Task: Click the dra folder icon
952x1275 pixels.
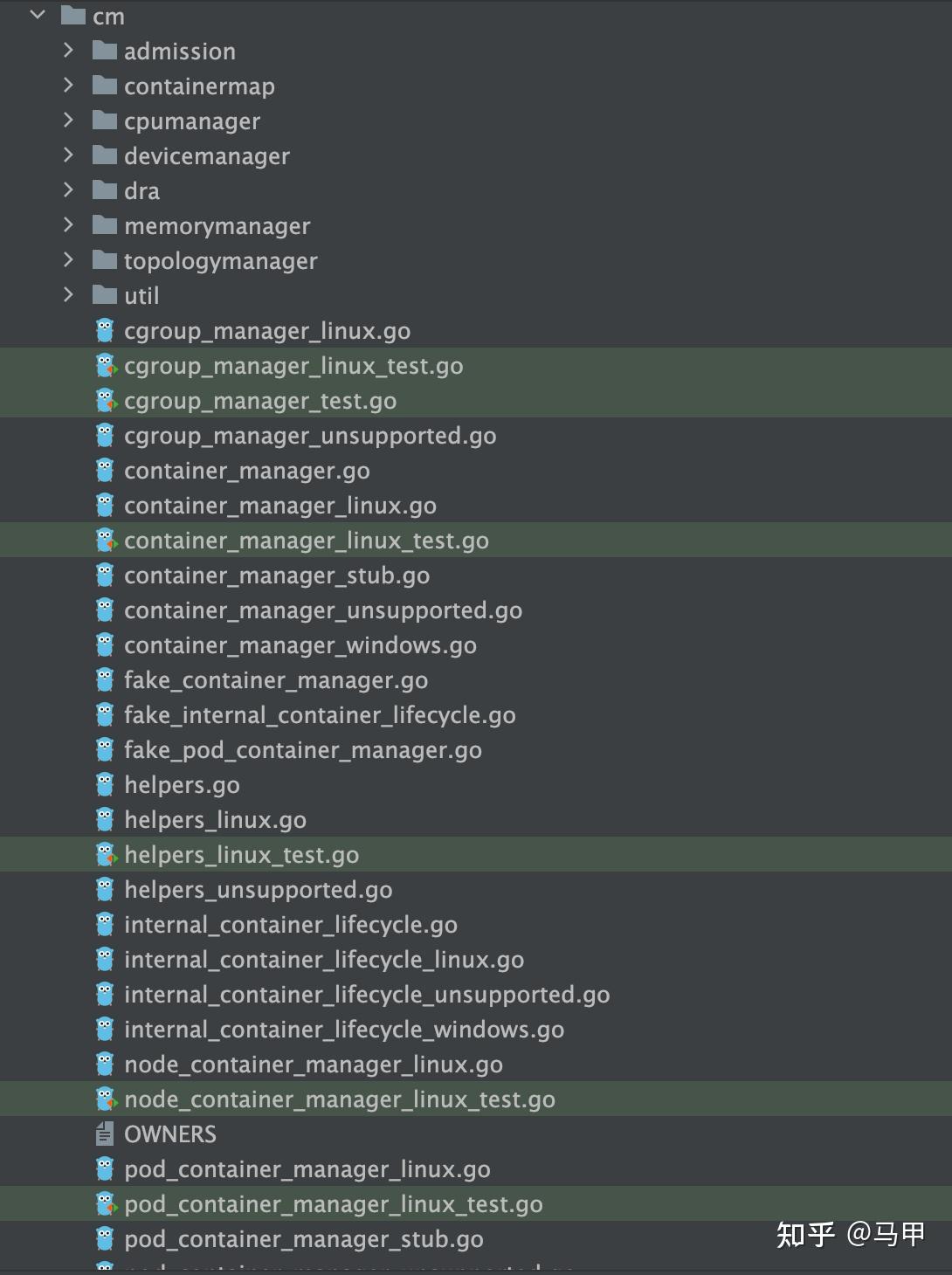Action: 105,190
